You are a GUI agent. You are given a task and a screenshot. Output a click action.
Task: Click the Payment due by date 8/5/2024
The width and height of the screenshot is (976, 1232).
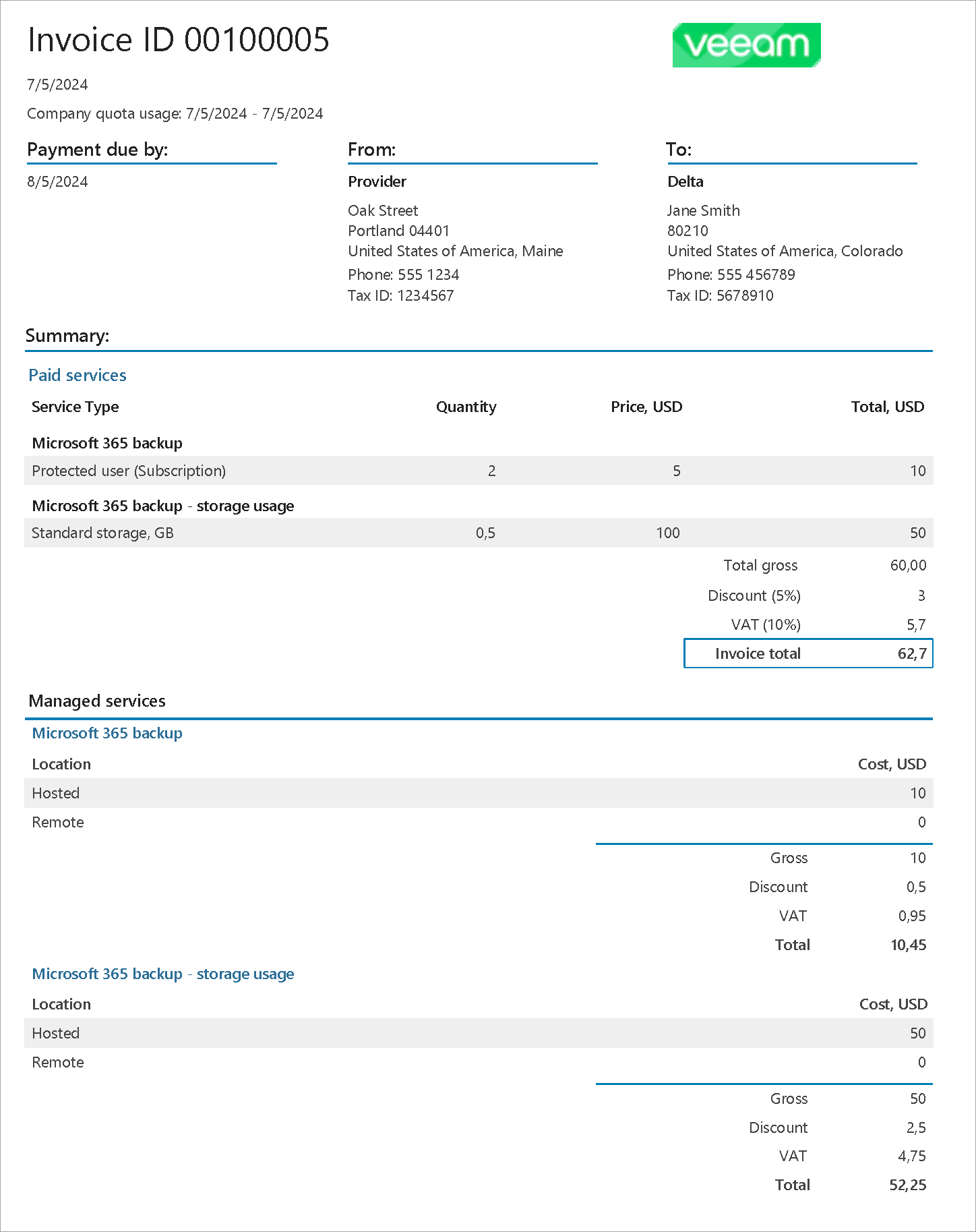(x=57, y=181)
